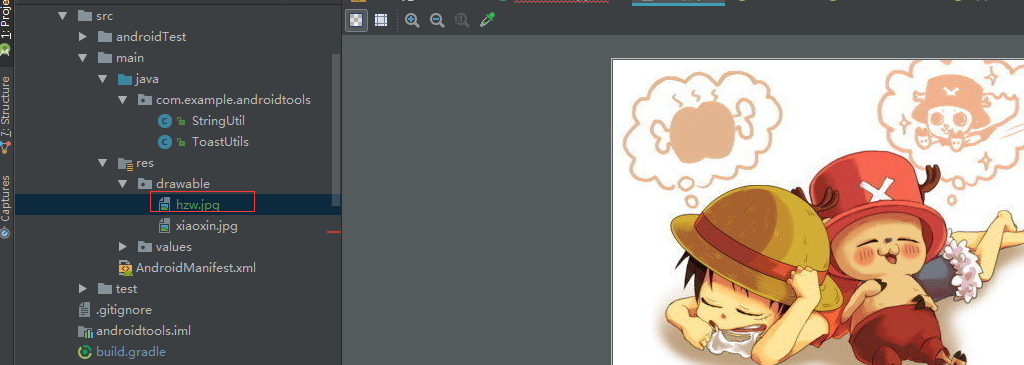Viewport: 1024px width, 365px height.
Task: Click the project tree vertical scrollbar
Action: click(336, 130)
